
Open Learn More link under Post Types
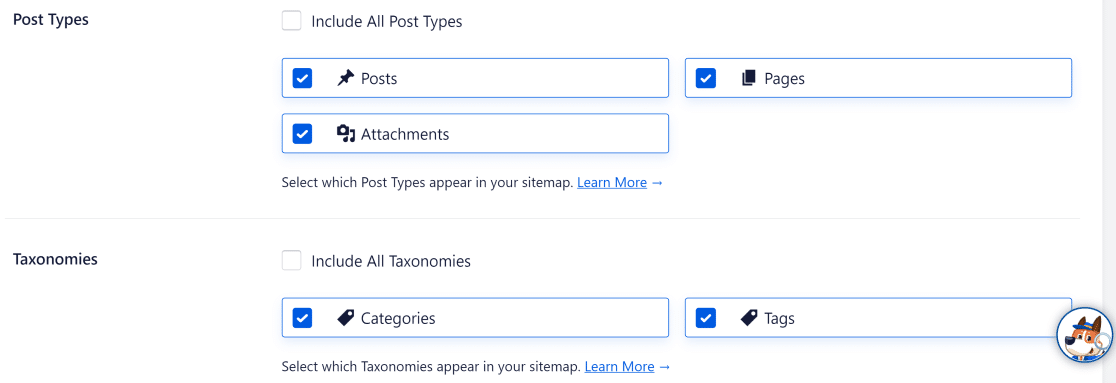pyautogui.click(x=612, y=182)
